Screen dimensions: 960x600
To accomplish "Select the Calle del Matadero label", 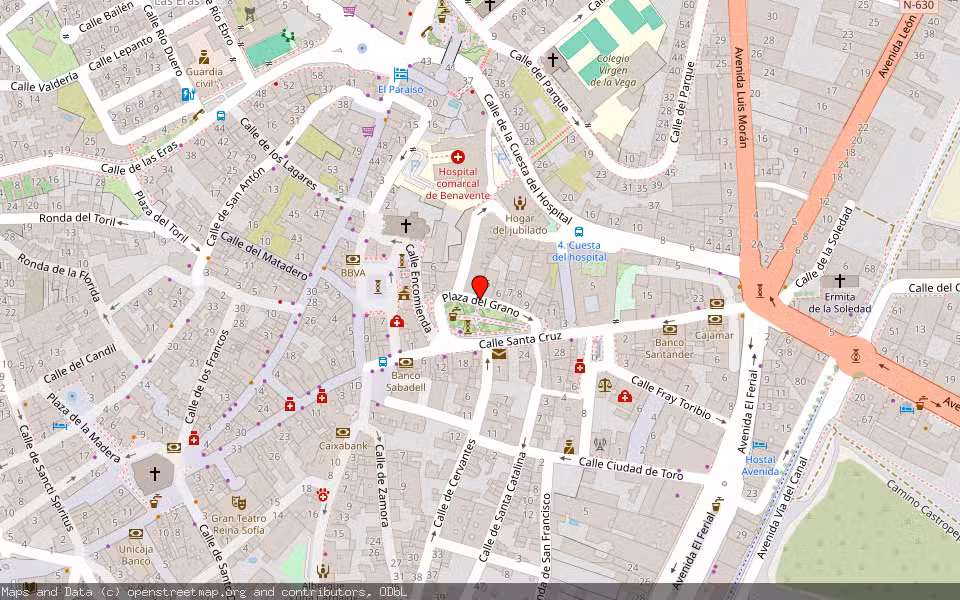I will click(263, 256).
